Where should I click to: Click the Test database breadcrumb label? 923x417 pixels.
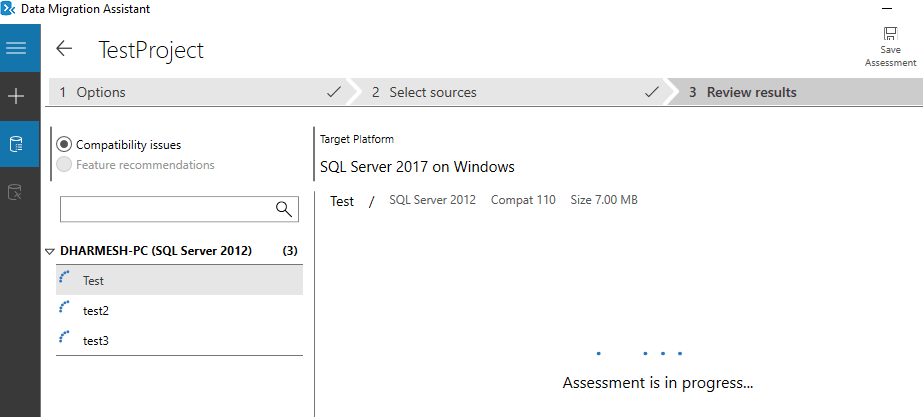tap(342, 201)
